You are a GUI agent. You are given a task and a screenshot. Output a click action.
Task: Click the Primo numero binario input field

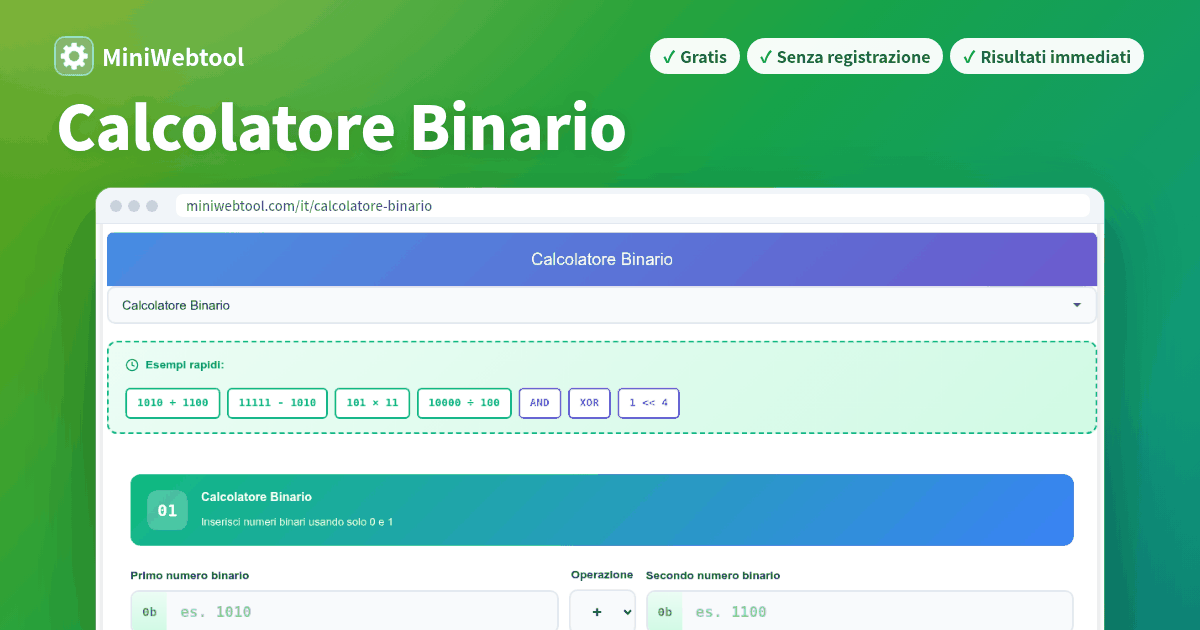(x=344, y=611)
